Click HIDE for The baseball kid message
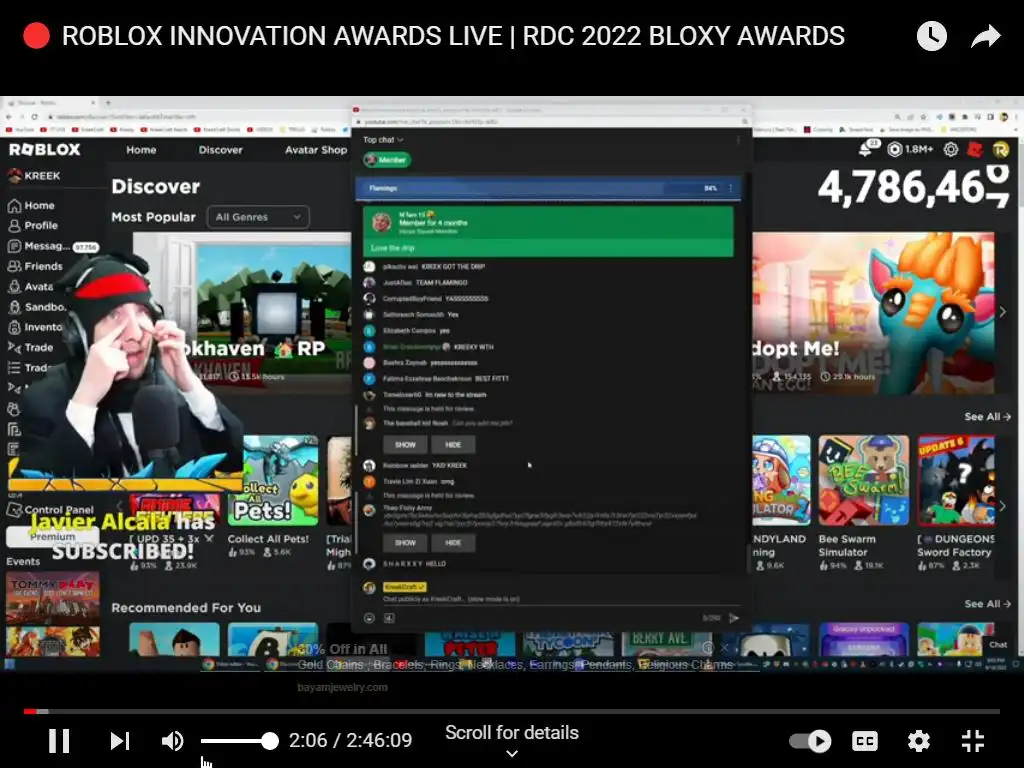The image size is (1024, 768). (453, 445)
